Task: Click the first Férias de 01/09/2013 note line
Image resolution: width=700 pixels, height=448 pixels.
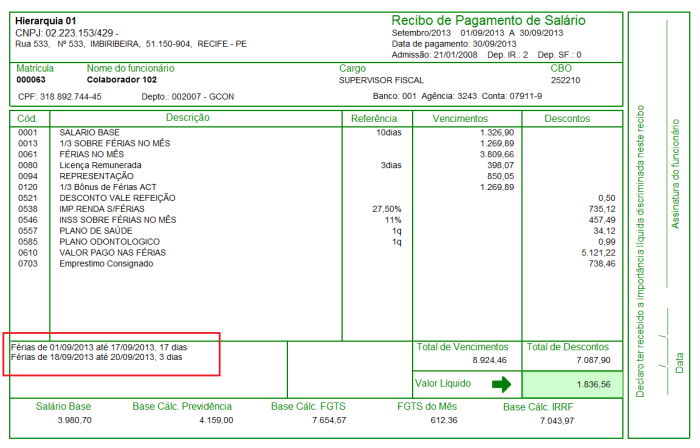Action: (99, 347)
